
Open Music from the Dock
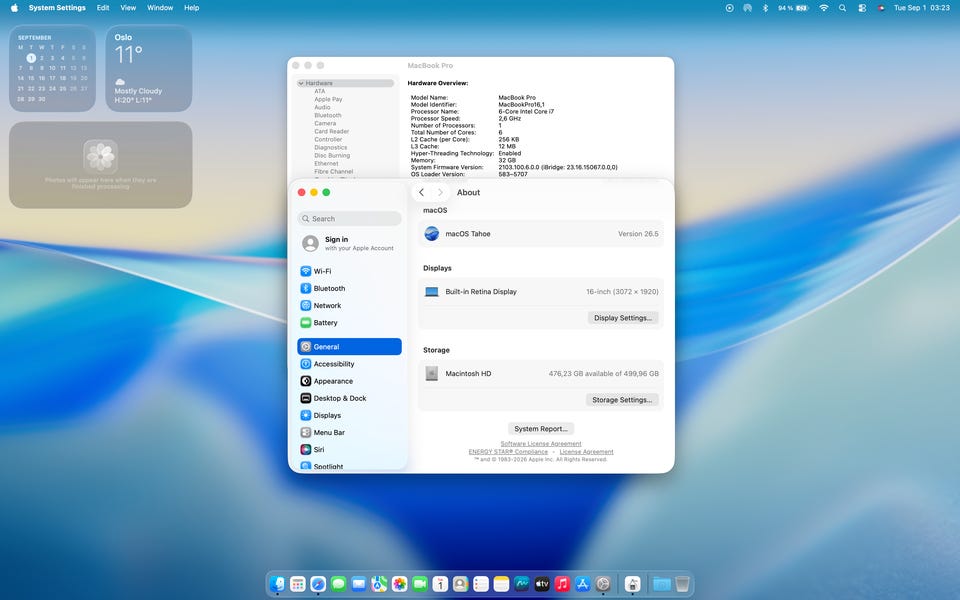[562, 583]
